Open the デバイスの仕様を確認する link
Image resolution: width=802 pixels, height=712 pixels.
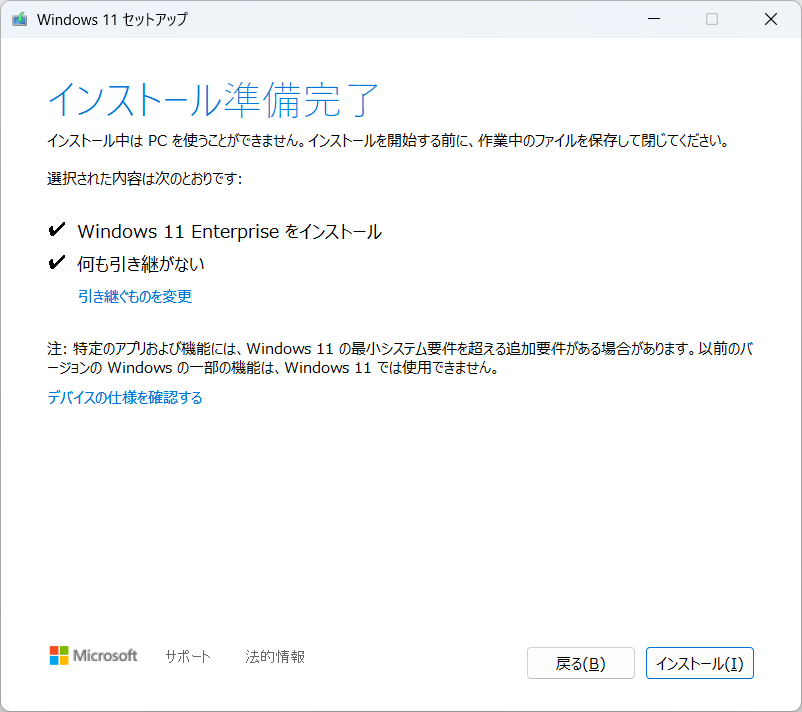125,397
